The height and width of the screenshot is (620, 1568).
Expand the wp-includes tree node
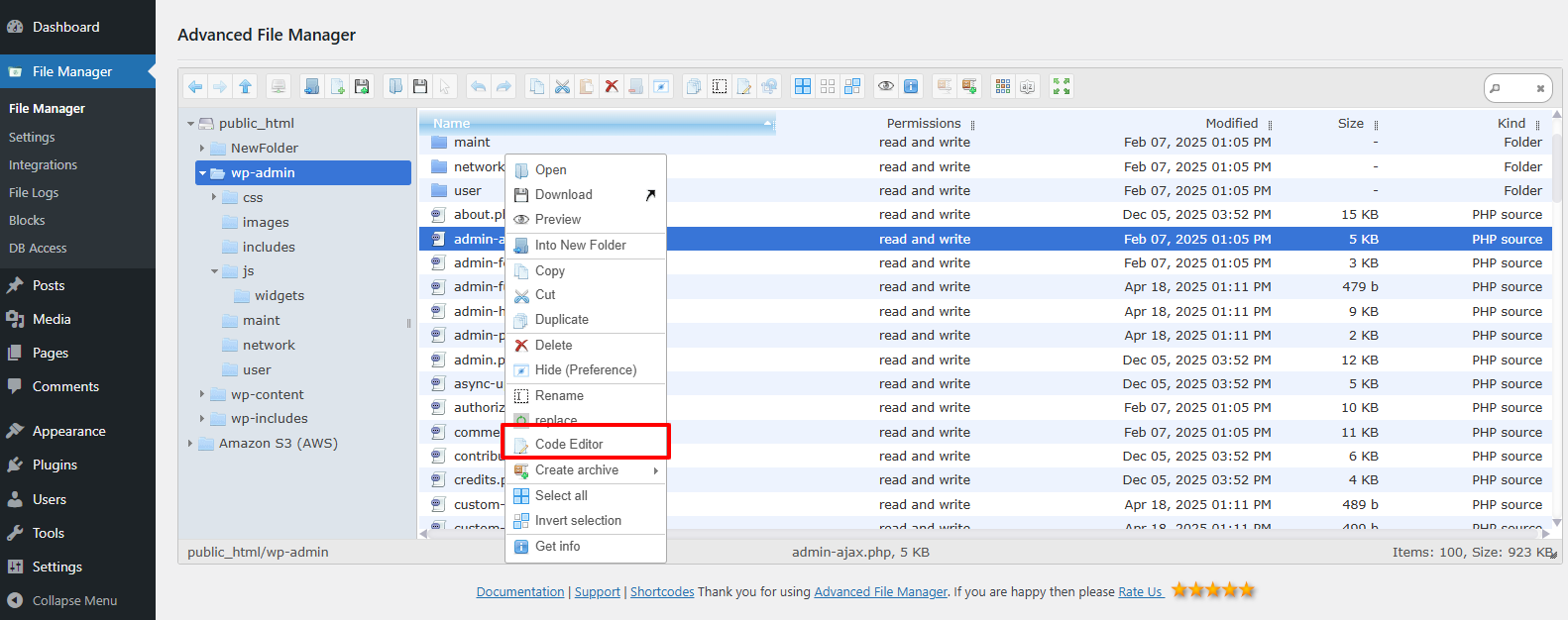click(x=202, y=419)
